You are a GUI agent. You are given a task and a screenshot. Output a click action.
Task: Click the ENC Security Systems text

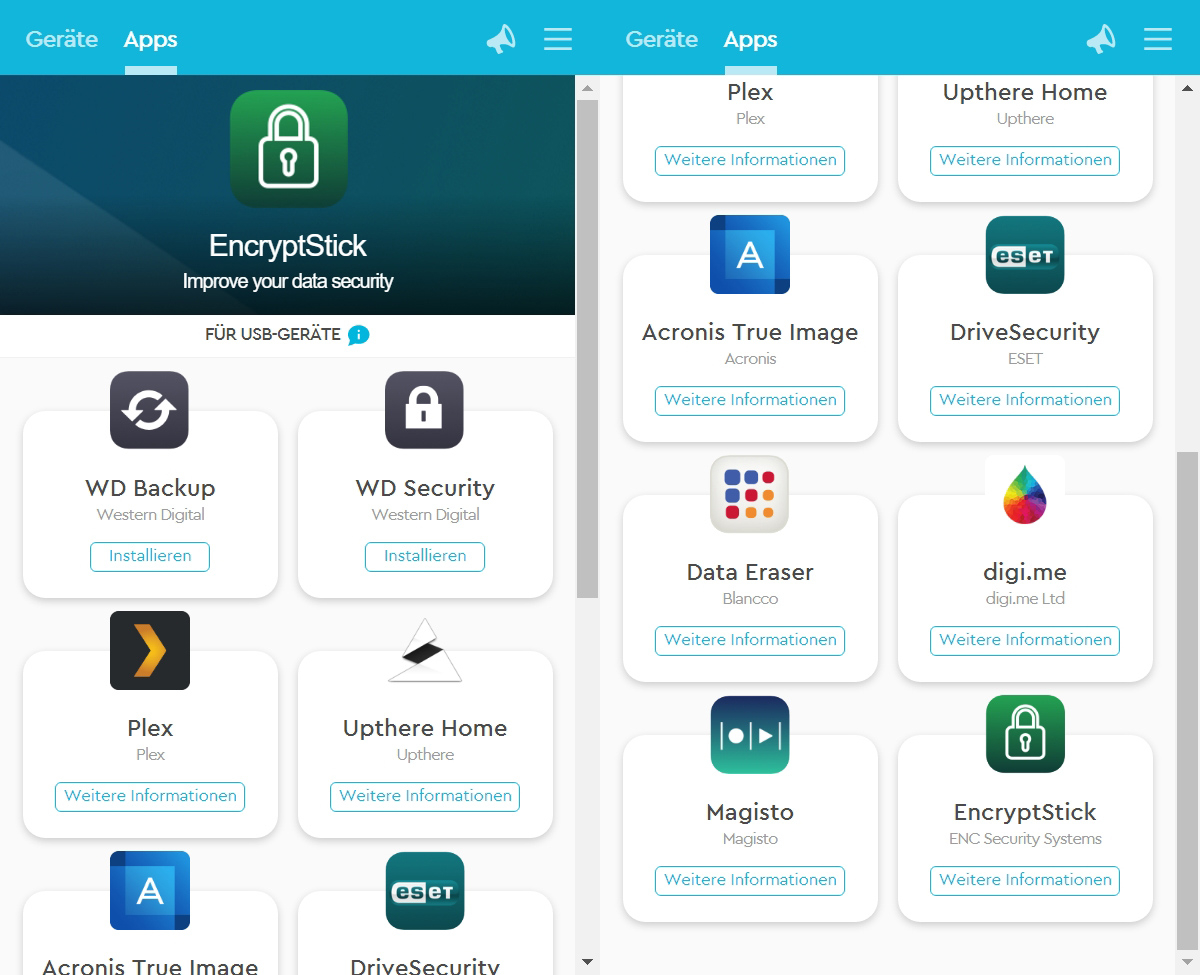click(1025, 839)
